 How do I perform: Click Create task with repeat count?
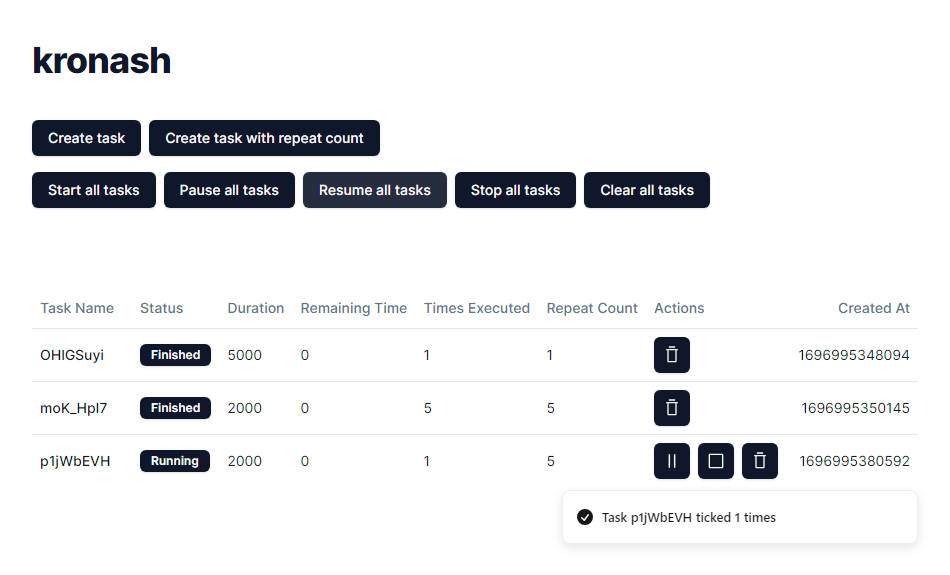point(264,138)
